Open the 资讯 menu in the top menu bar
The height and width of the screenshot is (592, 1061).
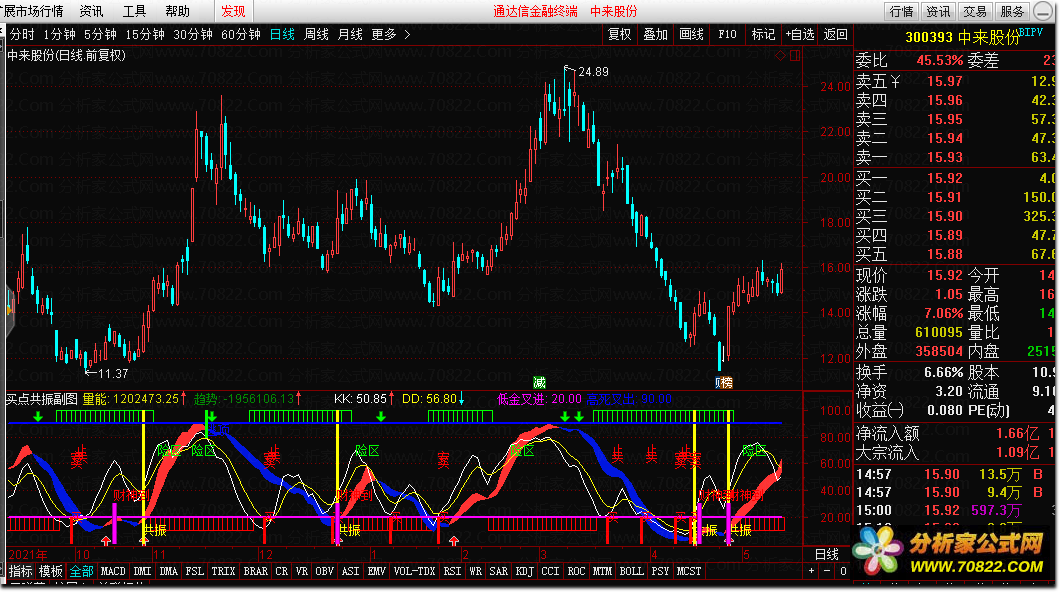coord(91,11)
